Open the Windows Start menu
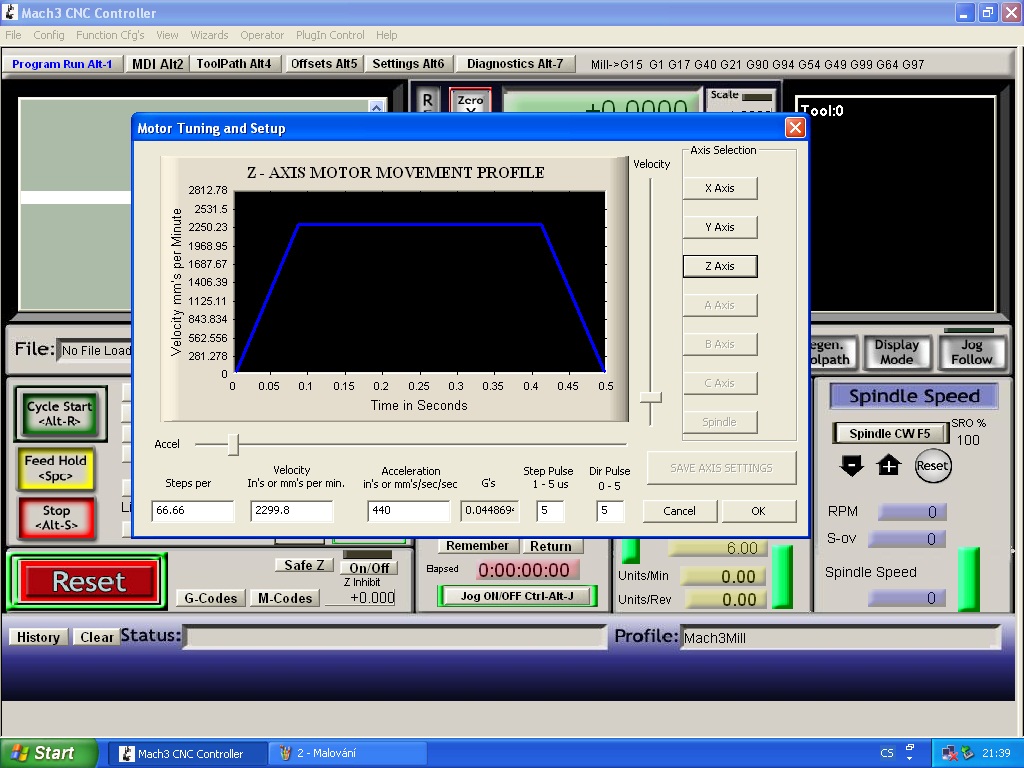This screenshot has width=1024, height=768. [49, 753]
